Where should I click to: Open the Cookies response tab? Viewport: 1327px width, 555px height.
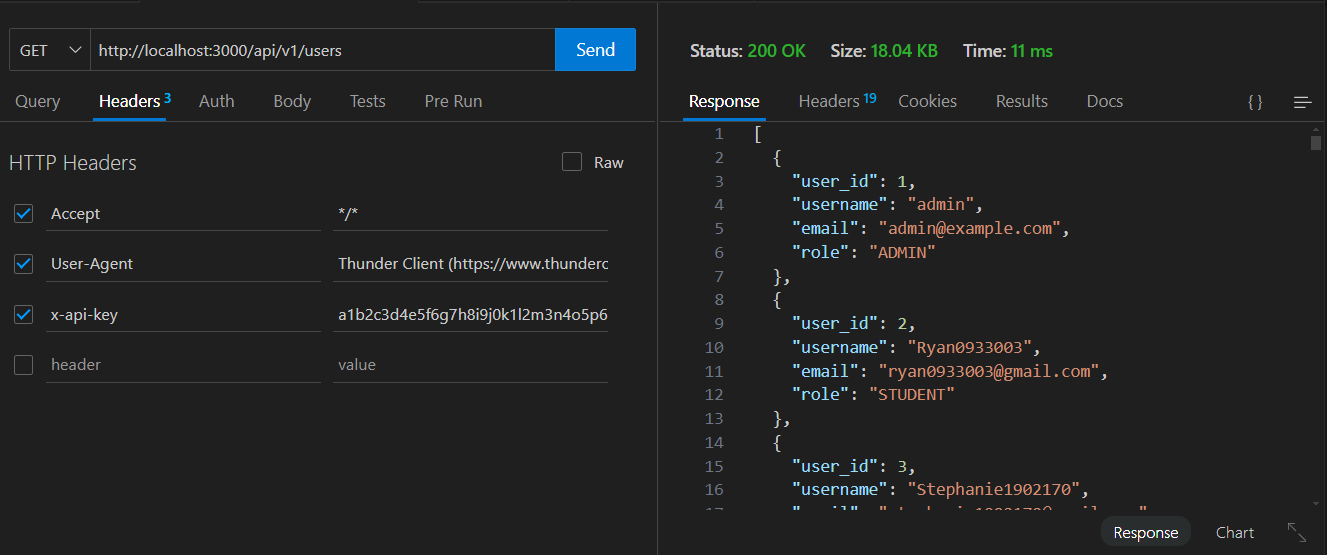tap(927, 101)
